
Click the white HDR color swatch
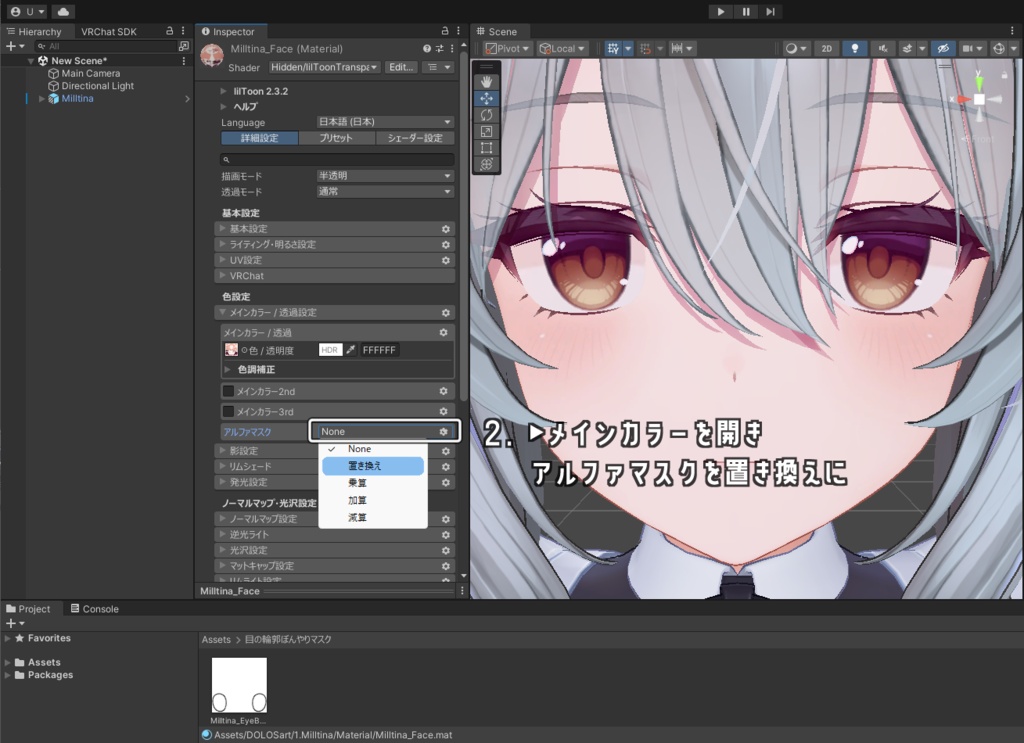330,350
